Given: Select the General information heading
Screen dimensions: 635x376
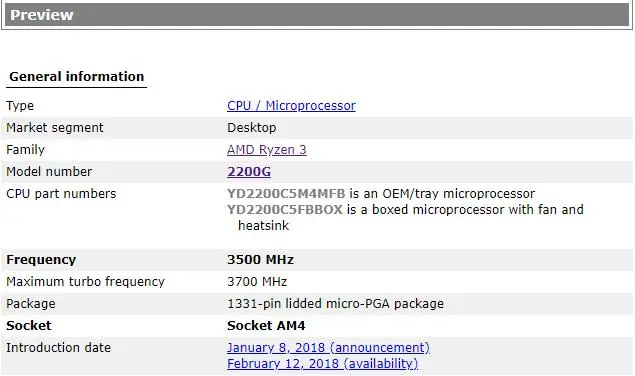Looking at the screenshot, I should pyautogui.click(x=77, y=77).
